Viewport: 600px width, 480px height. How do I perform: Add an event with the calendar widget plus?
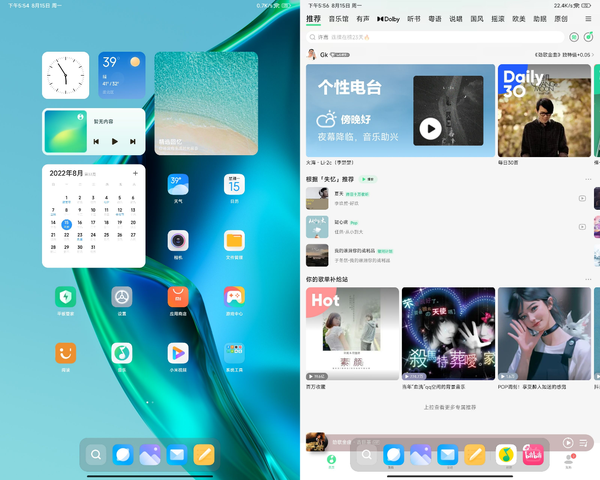point(135,173)
